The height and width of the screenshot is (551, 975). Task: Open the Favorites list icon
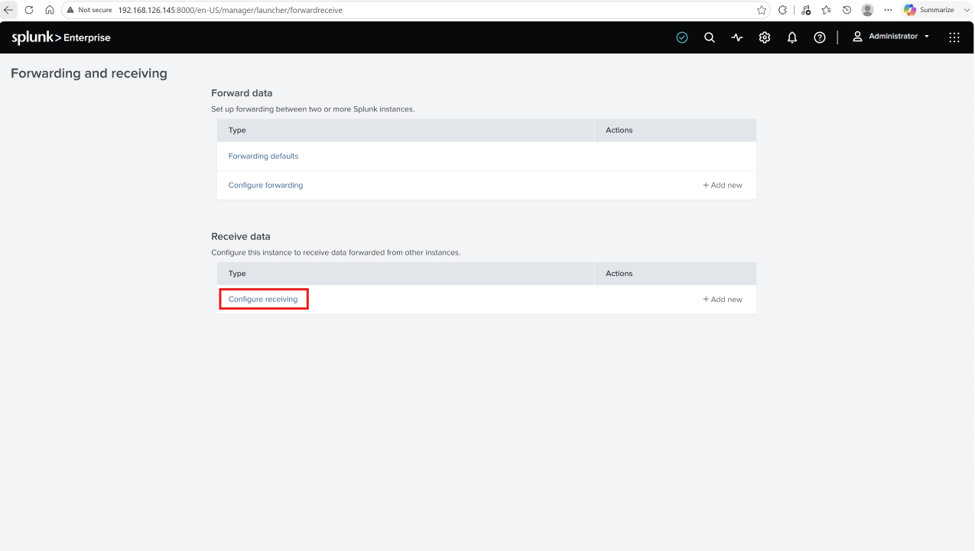pos(826,10)
